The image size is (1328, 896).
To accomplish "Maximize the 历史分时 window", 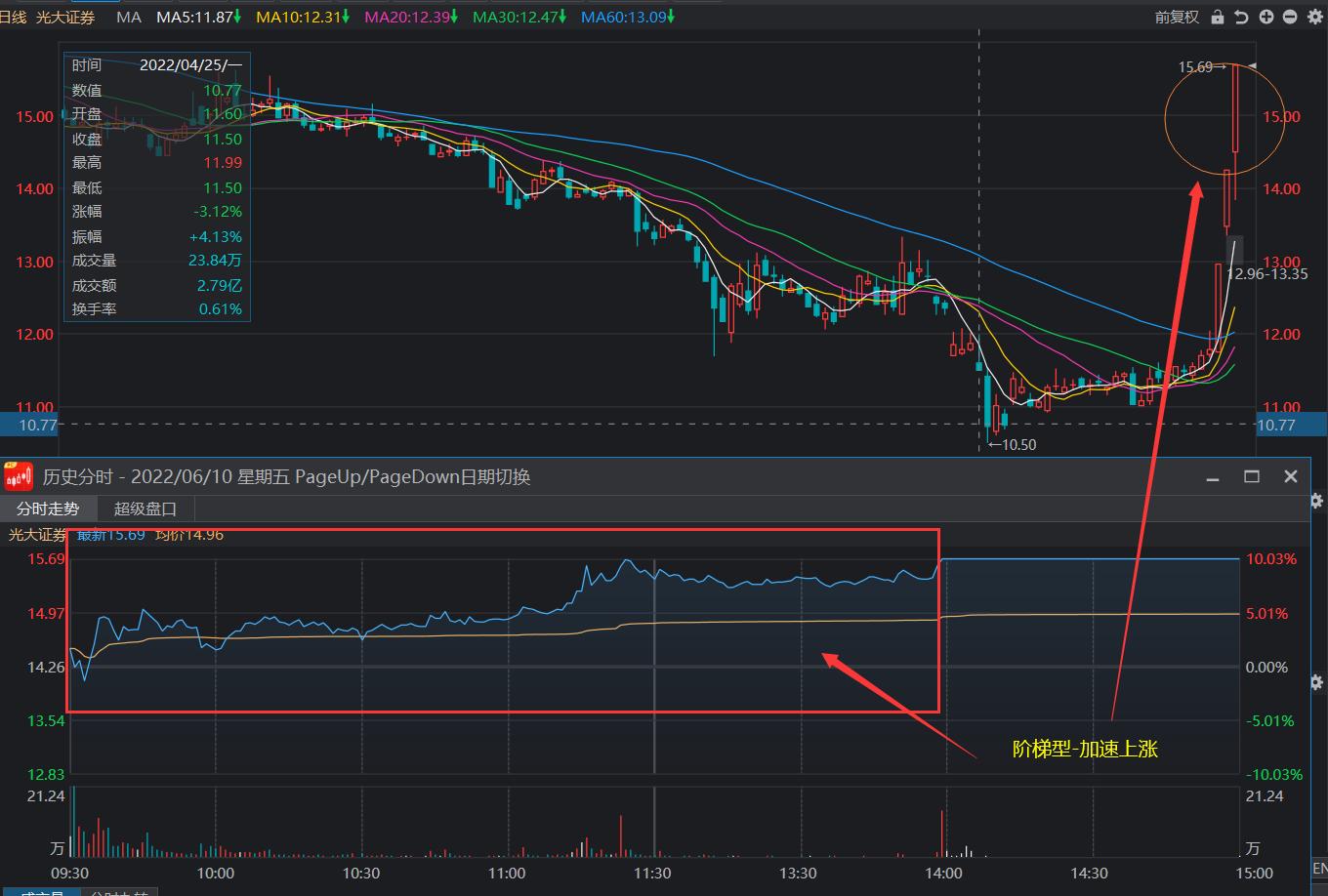I will point(1252,476).
